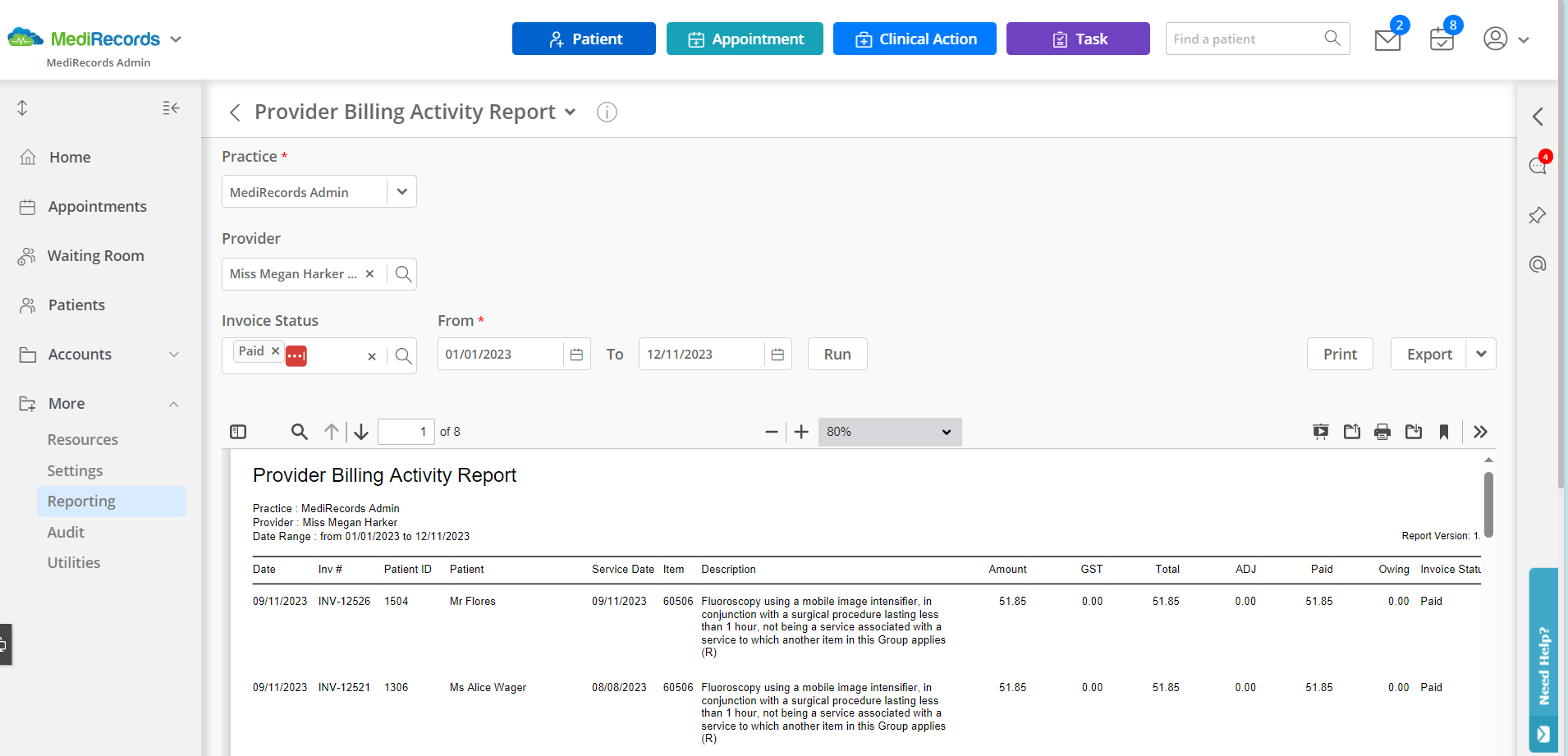1568x756 pixels.
Task: Click the Appointment button
Action: point(745,39)
